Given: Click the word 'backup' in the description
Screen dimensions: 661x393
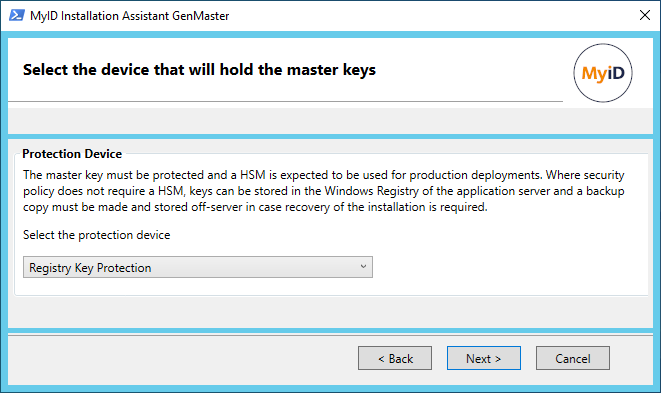Looking at the screenshot, I should point(605,191).
